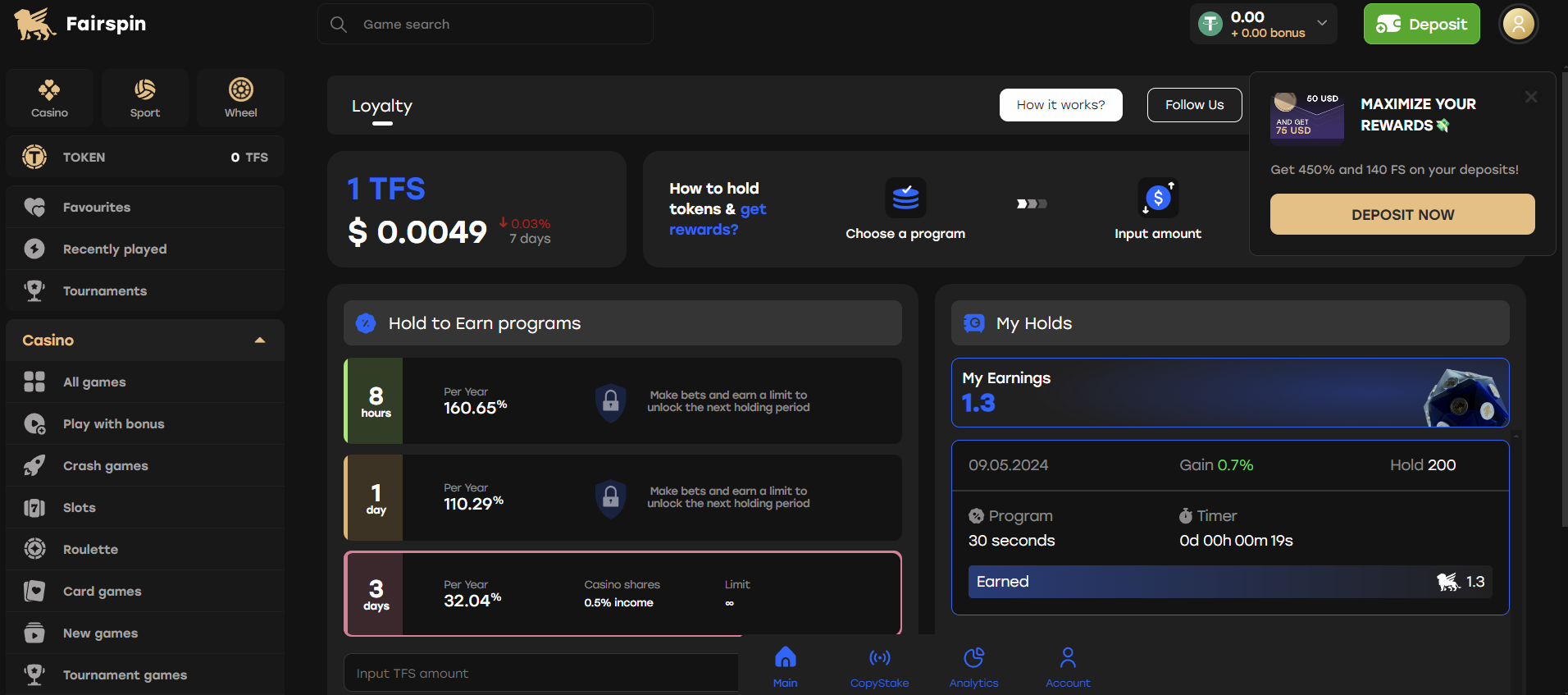Collapse the Casino sidebar section

(x=260, y=341)
